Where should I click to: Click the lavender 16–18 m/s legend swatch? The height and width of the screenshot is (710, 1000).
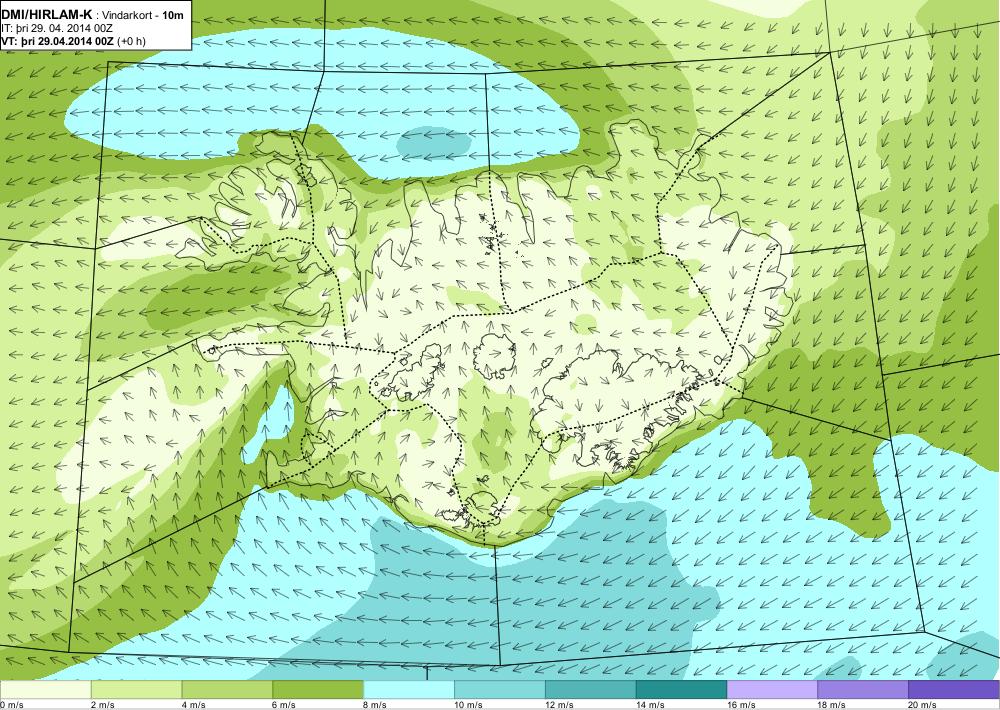pos(772,690)
